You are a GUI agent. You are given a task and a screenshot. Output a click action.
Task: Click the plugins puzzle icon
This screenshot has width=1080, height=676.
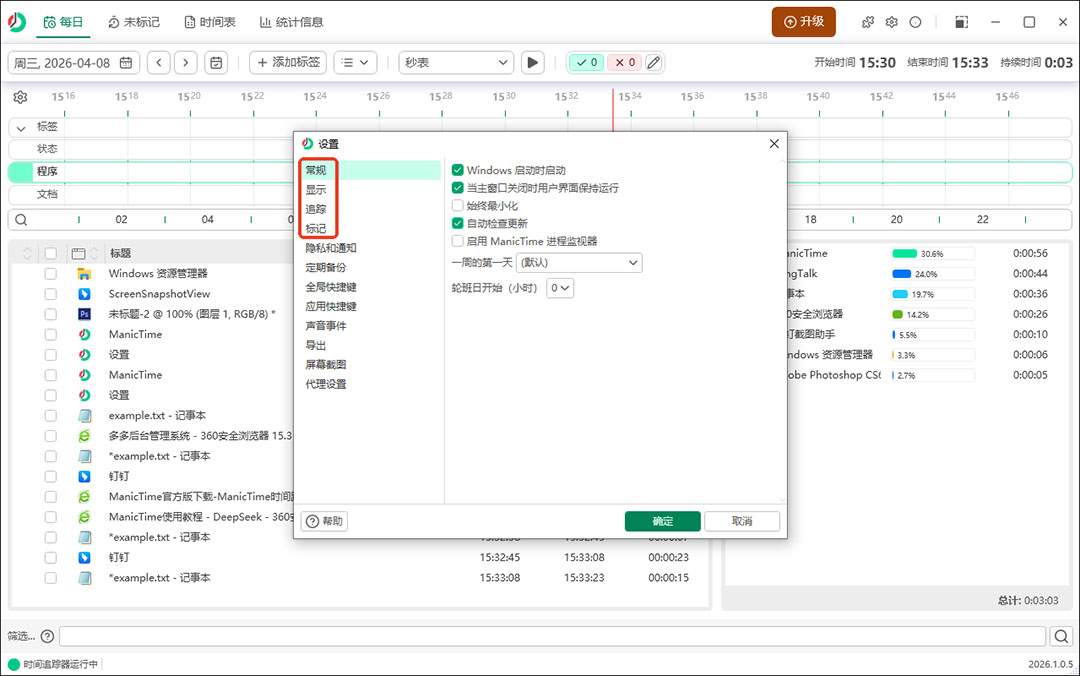coord(868,22)
